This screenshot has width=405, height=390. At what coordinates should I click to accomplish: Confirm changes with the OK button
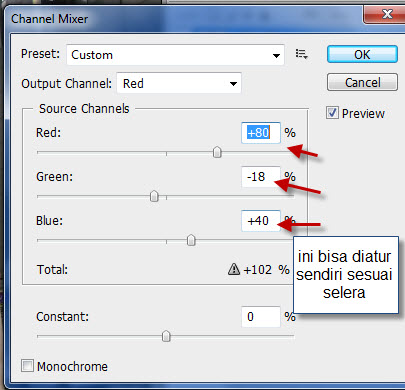click(362, 54)
